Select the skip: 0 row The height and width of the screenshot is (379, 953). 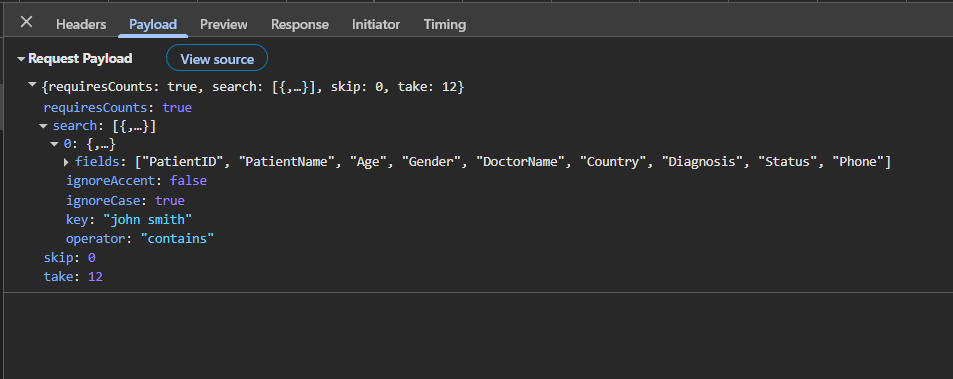pyautogui.click(x=69, y=258)
